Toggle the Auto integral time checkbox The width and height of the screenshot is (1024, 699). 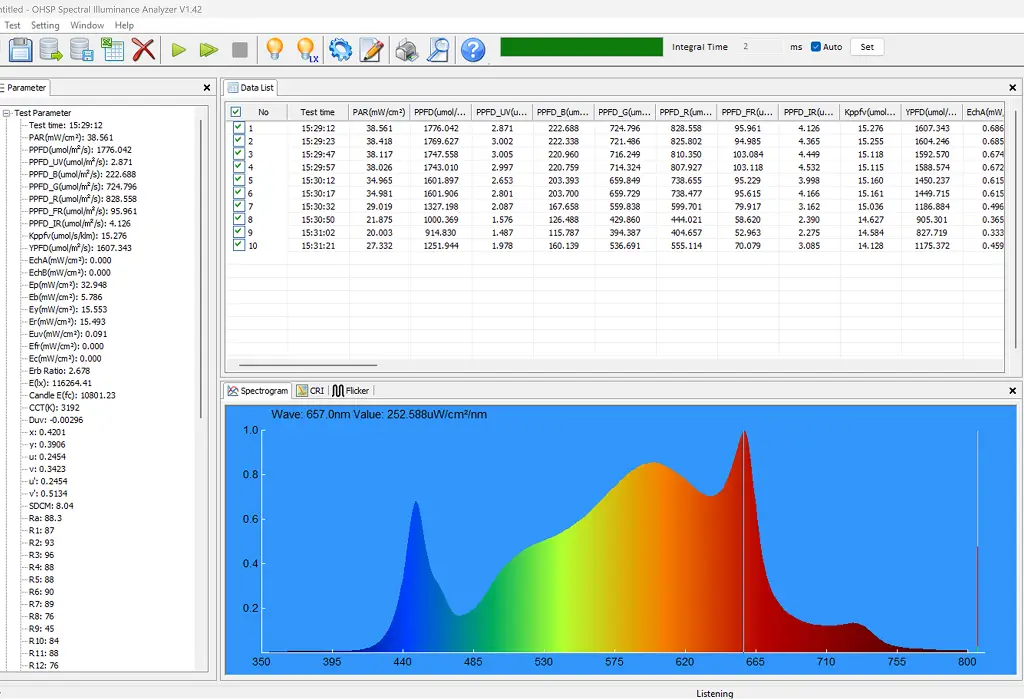[x=816, y=47]
